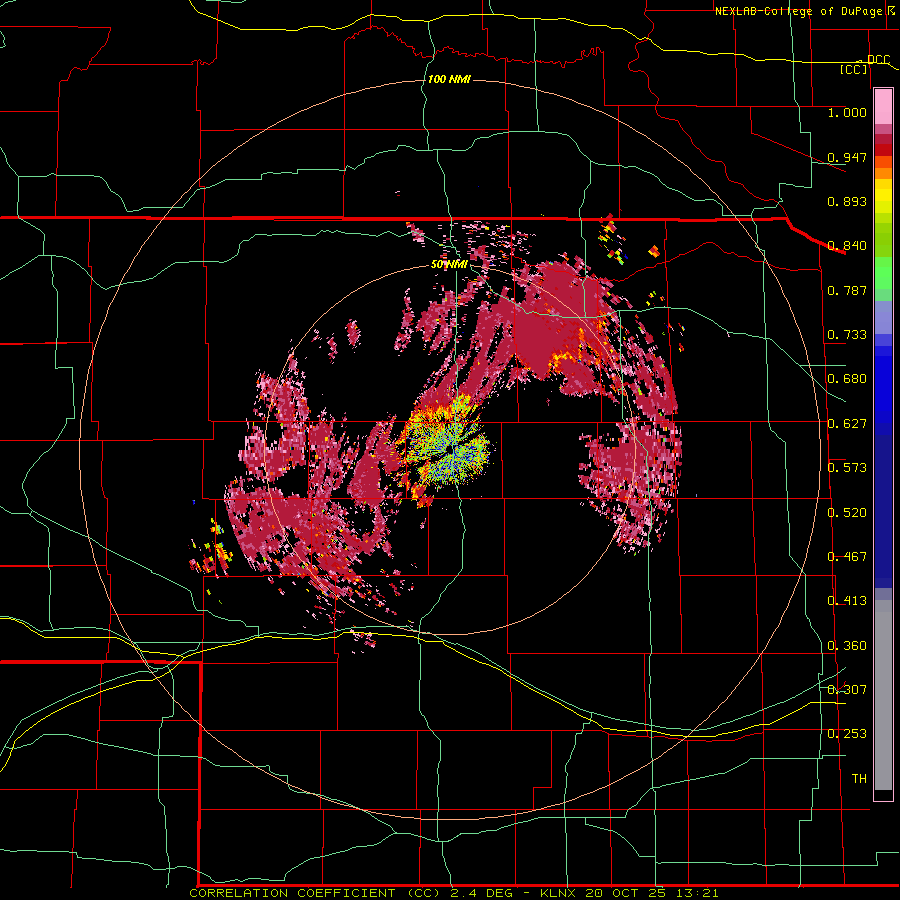The image size is (900, 900).
Task: Click the 0.787 scale value
Action: coord(847,290)
